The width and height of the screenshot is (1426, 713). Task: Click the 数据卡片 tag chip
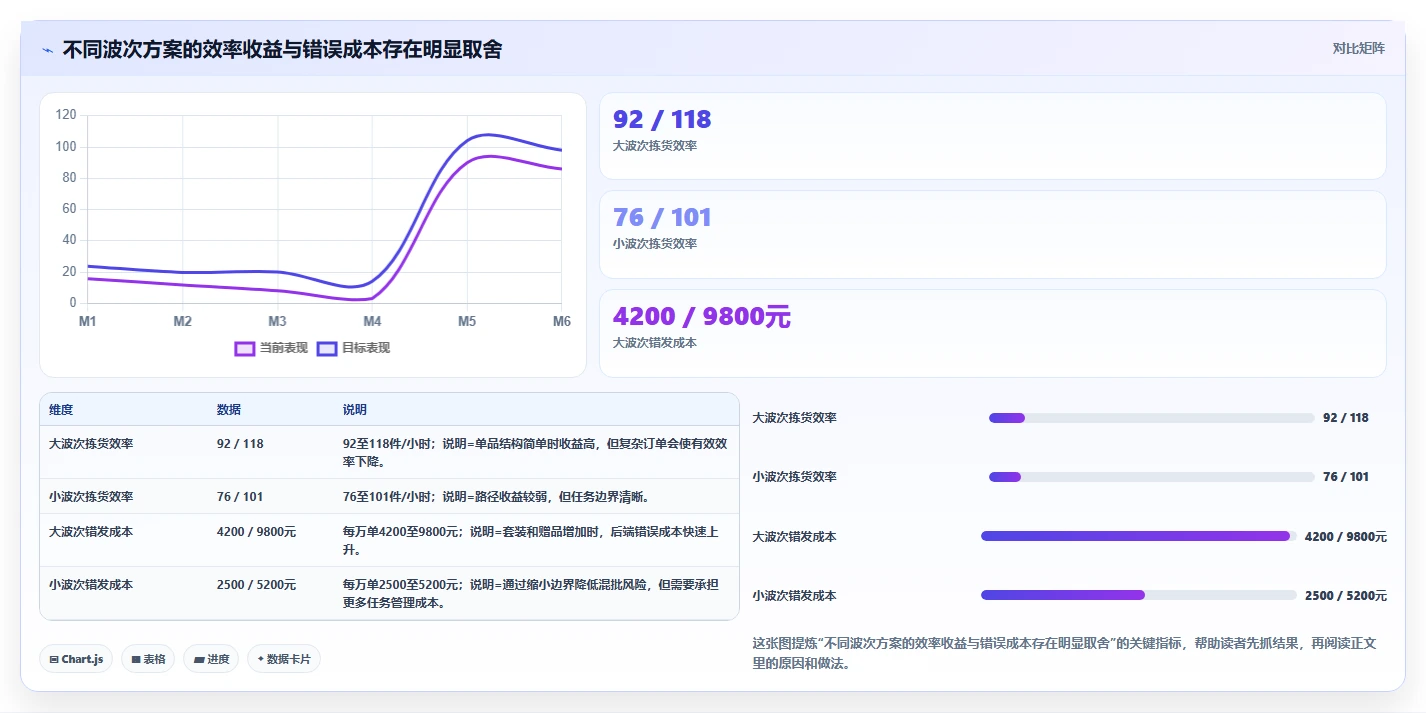(284, 659)
